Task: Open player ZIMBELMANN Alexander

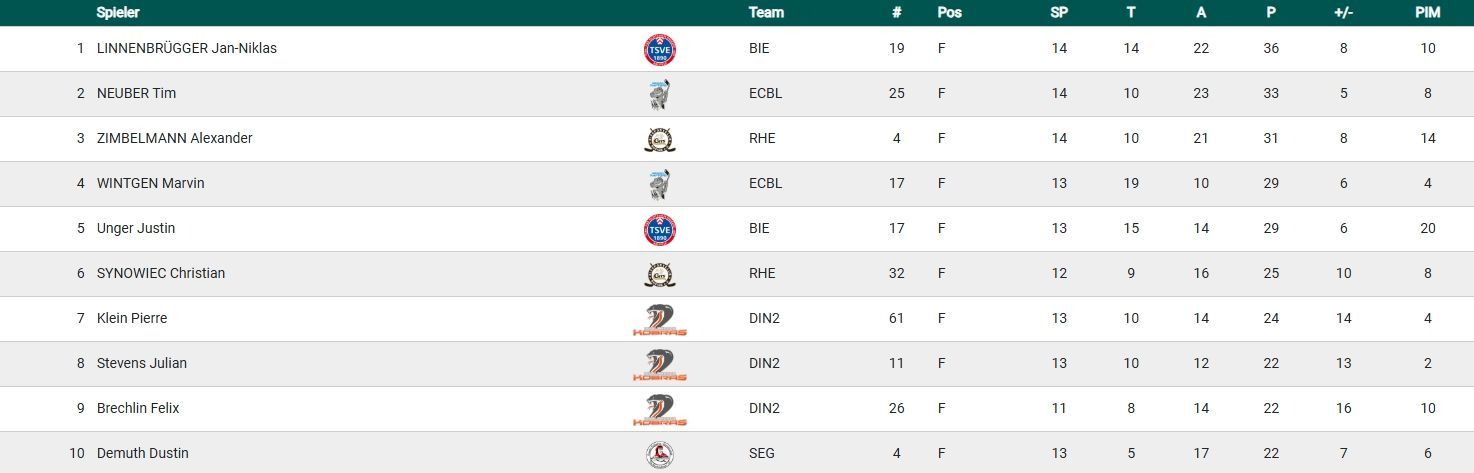Action: point(174,138)
